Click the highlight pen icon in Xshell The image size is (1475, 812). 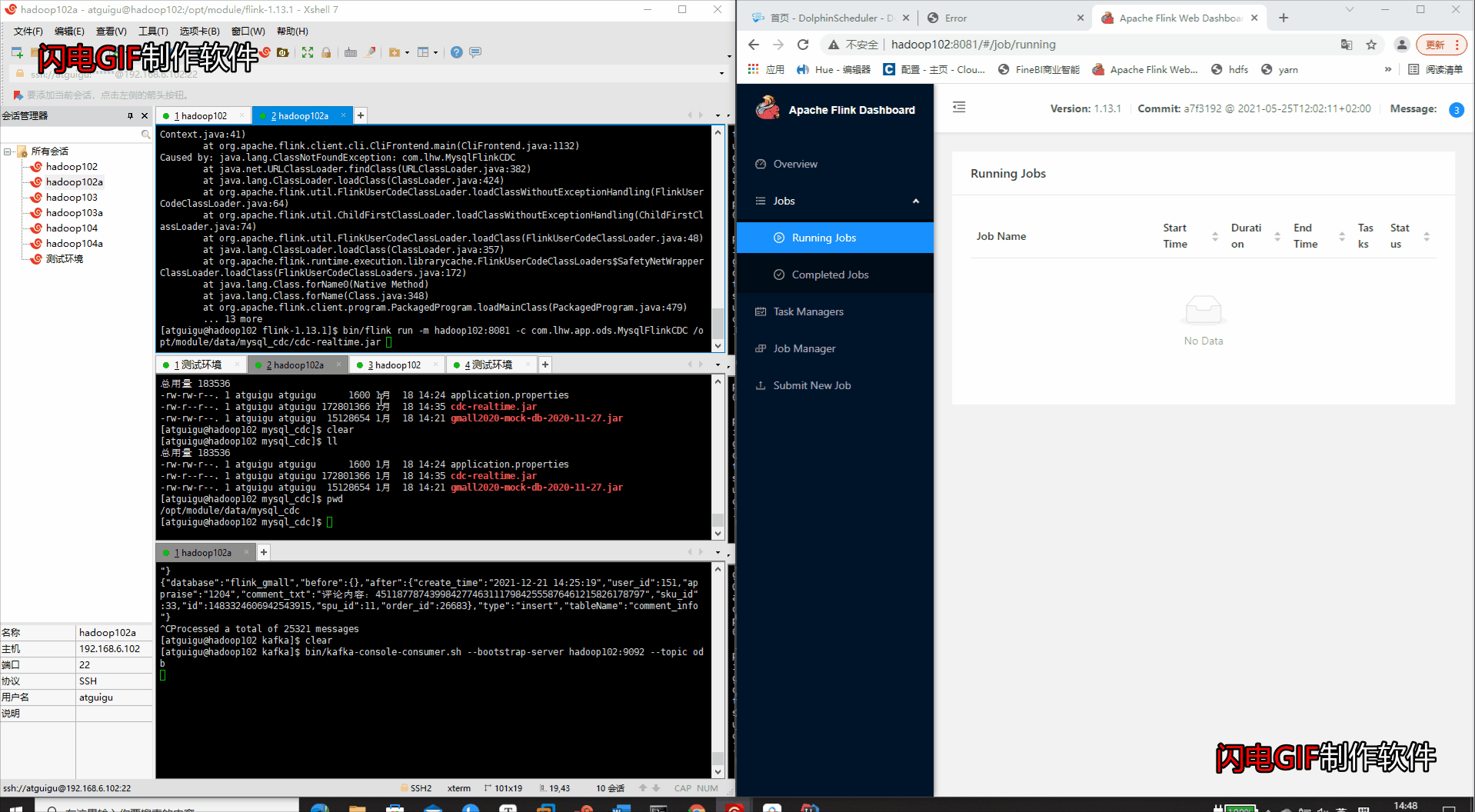[x=370, y=52]
